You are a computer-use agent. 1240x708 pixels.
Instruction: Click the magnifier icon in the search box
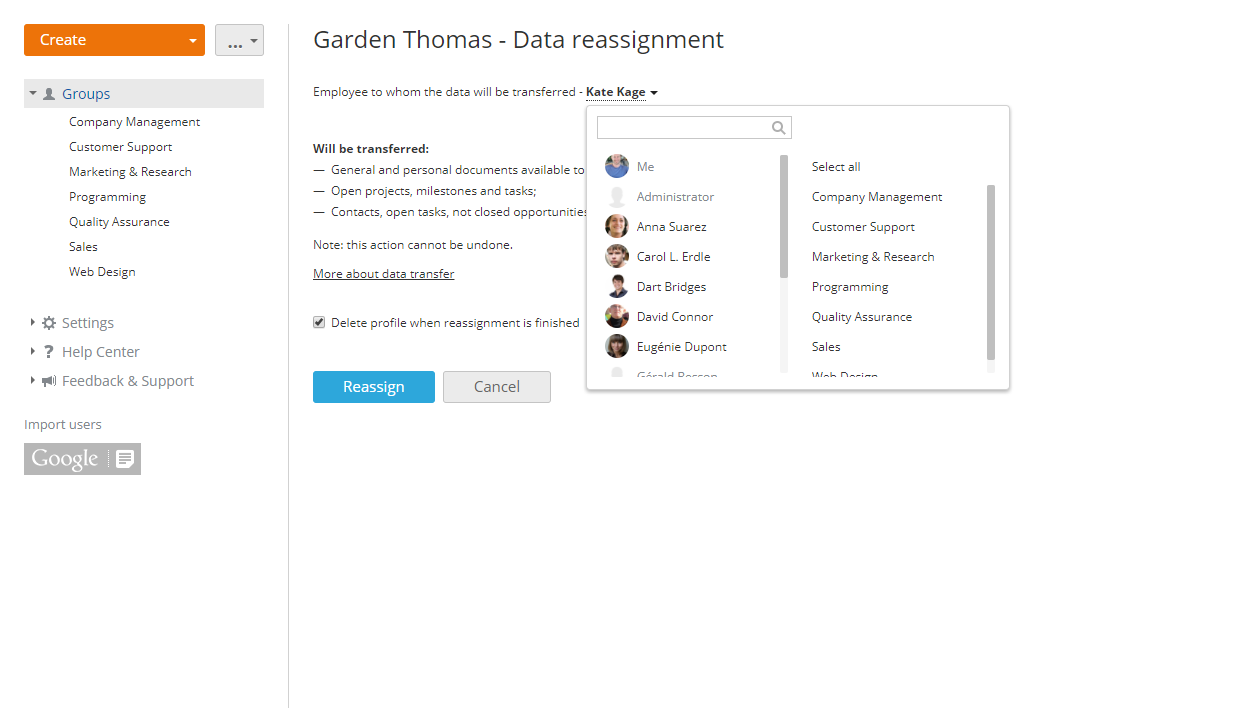click(x=778, y=127)
